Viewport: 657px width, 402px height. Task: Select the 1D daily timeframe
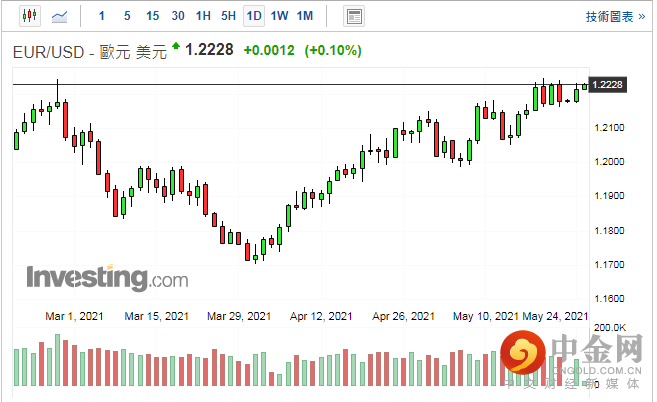[254, 16]
